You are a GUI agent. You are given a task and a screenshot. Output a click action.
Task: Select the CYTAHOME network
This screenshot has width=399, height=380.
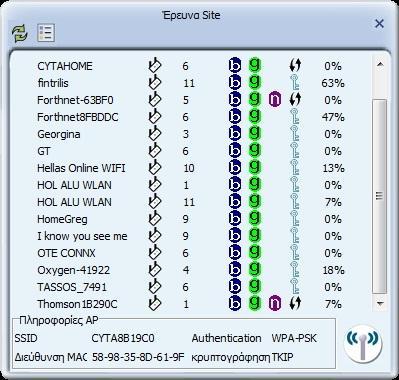tap(190, 66)
